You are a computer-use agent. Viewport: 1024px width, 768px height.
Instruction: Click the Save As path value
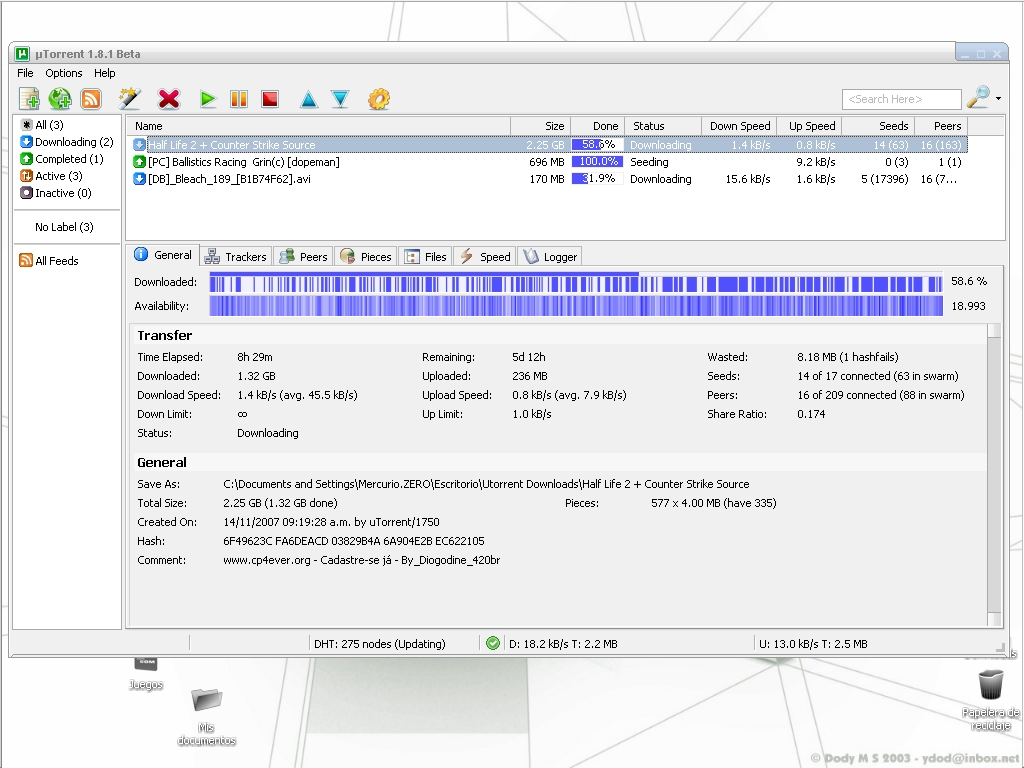pyautogui.click(x=486, y=484)
